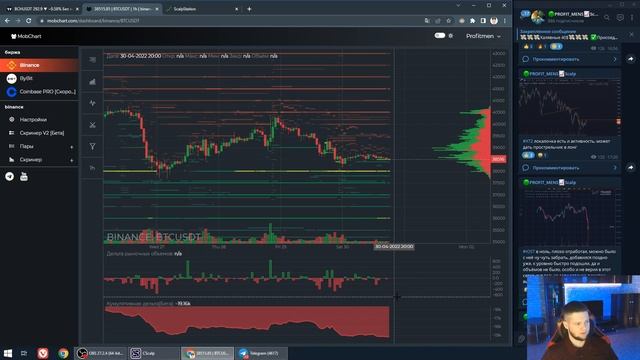Switch to the Scalp taskbar window
Image resolution: width=640 pixels, height=360 pixels.
pyautogui.click(x=153, y=353)
